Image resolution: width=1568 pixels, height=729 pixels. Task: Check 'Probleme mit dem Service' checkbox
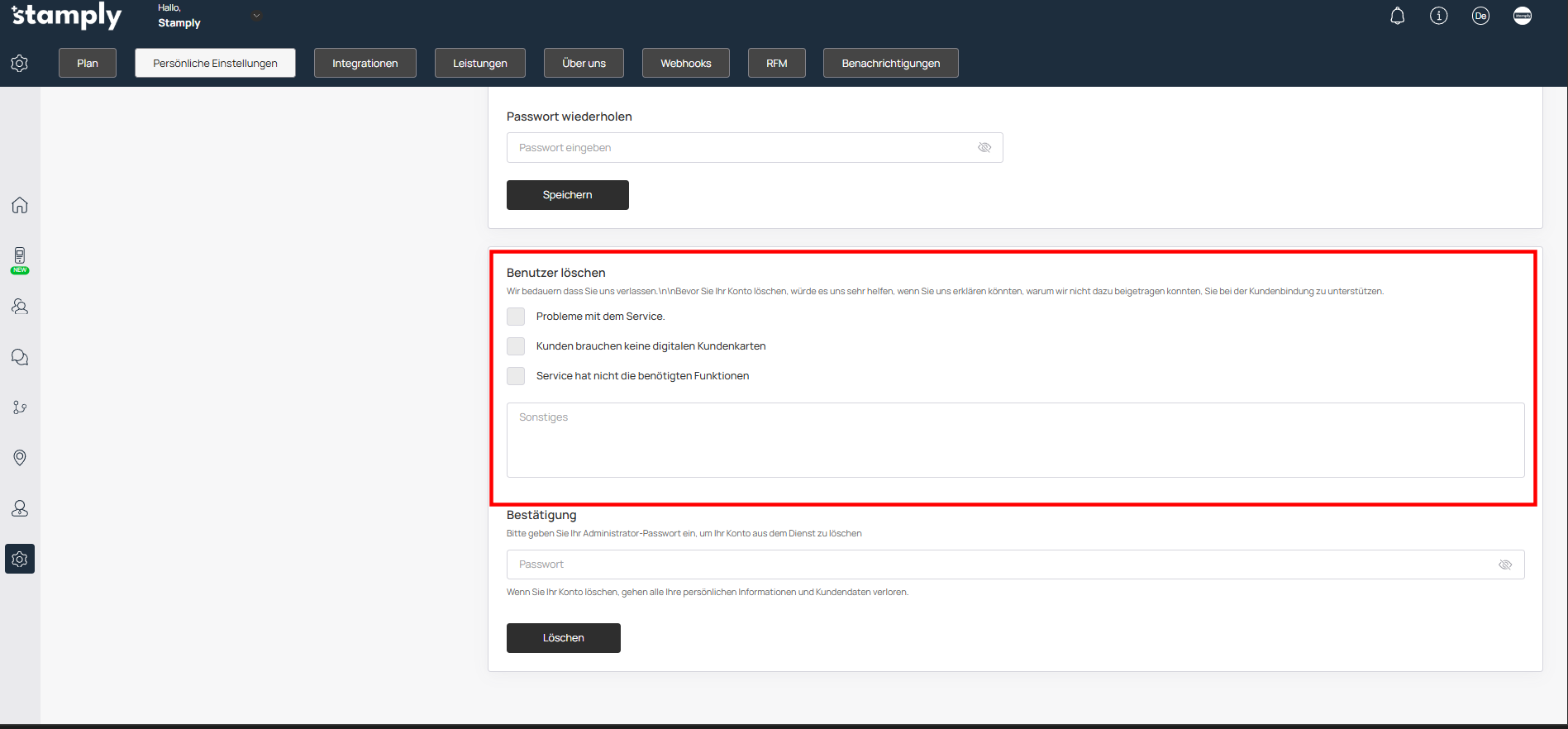pos(516,317)
